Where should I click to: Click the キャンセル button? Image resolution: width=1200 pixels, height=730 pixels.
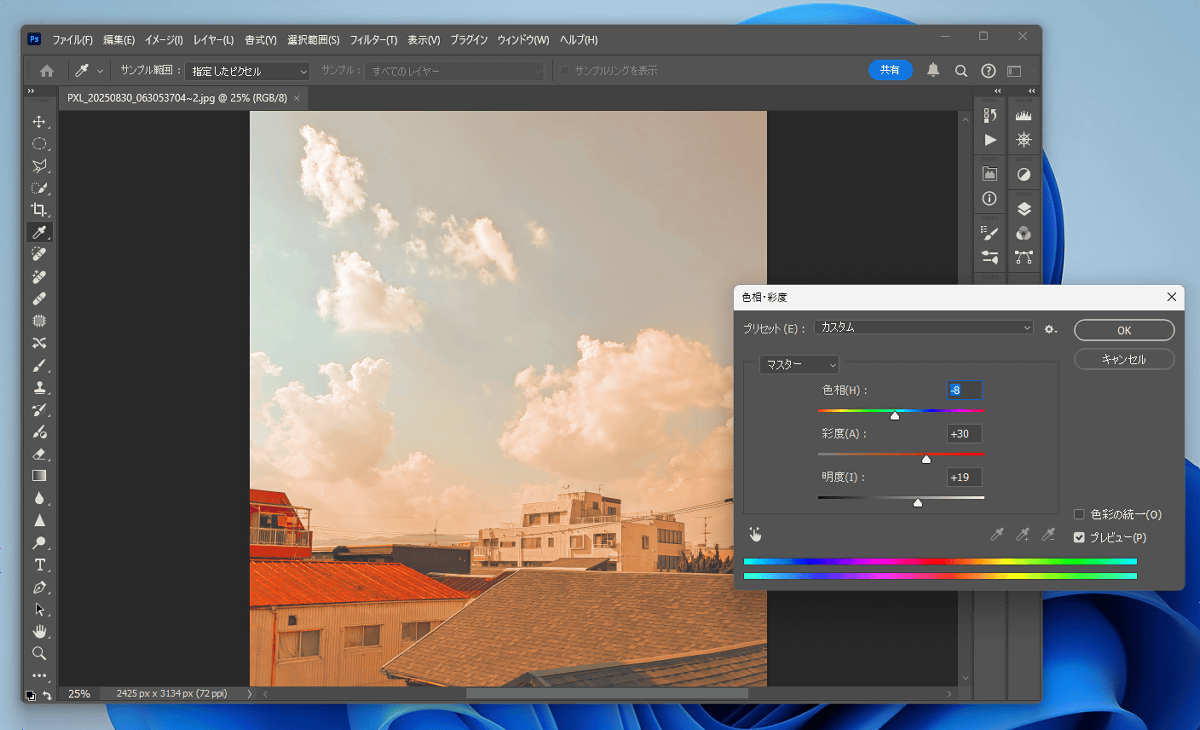[1124, 359]
